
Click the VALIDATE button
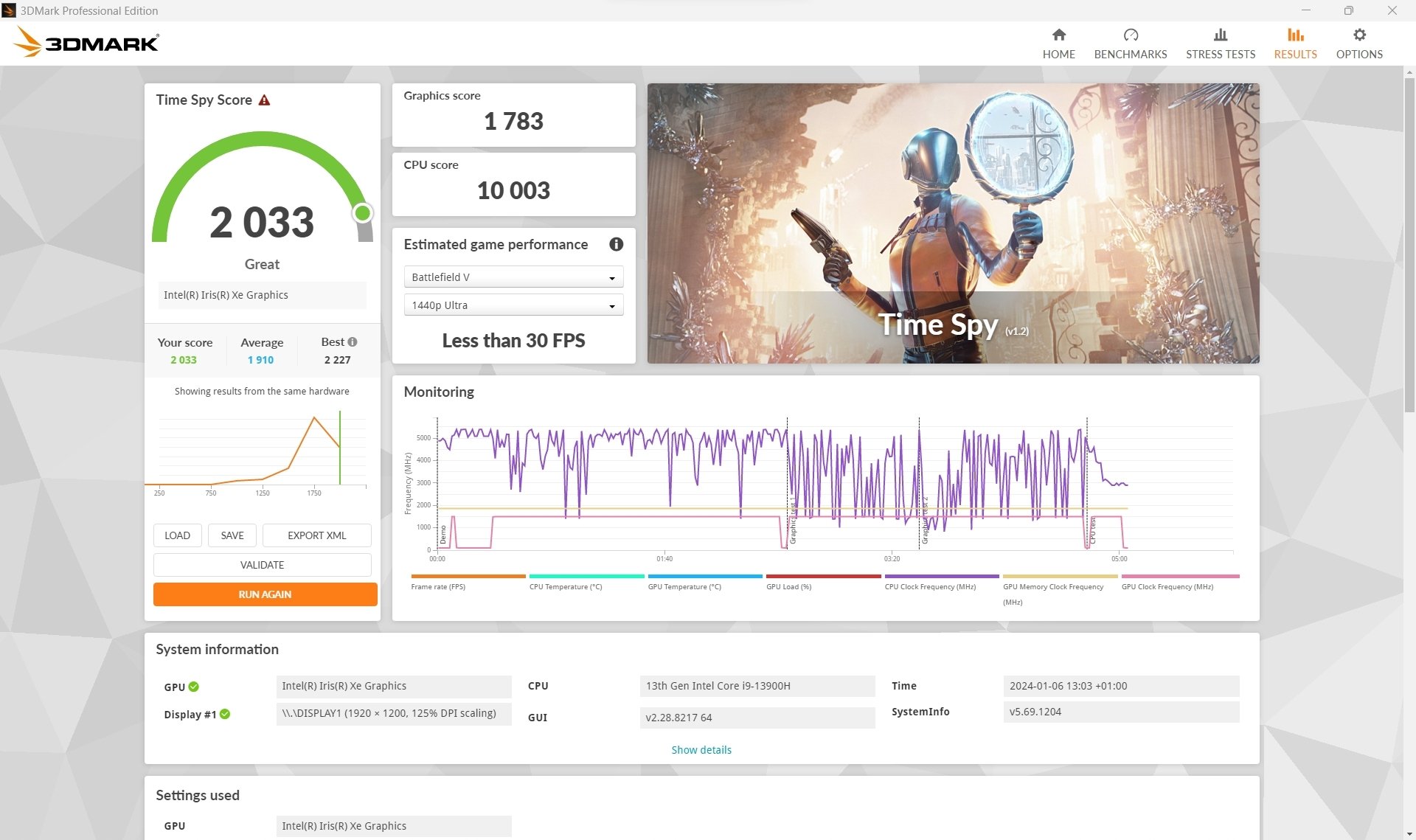(262, 565)
